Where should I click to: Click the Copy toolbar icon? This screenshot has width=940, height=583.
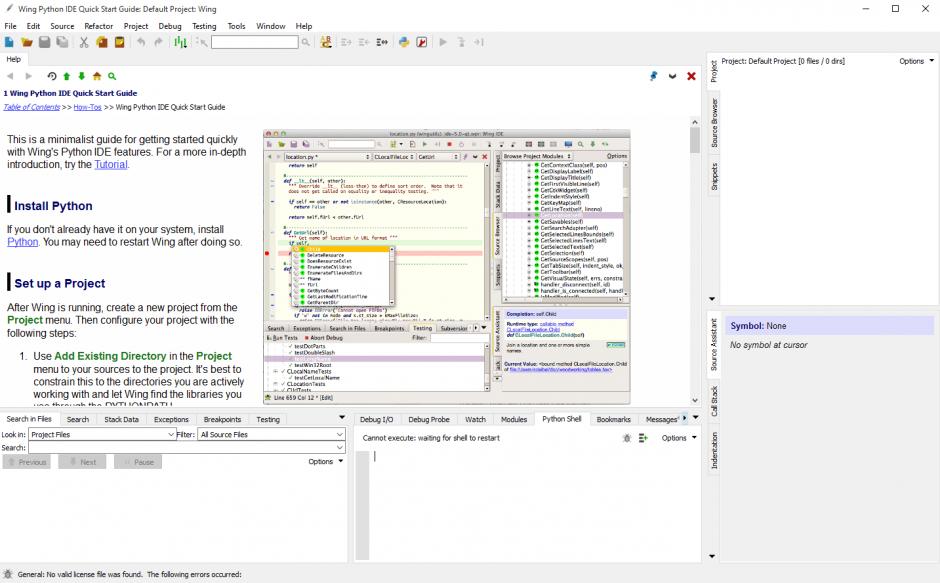[x=102, y=42]
